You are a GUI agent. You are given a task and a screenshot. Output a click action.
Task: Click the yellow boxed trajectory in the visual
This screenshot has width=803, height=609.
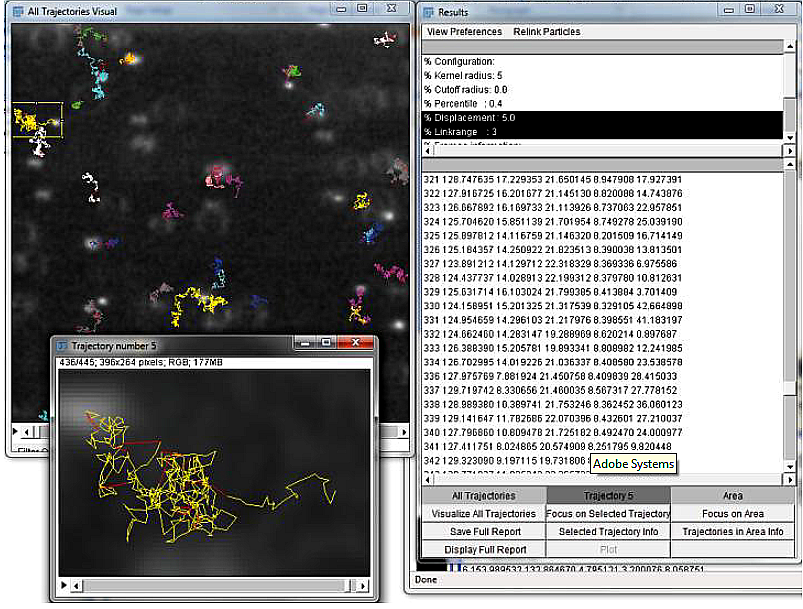[x=36, y=121]
